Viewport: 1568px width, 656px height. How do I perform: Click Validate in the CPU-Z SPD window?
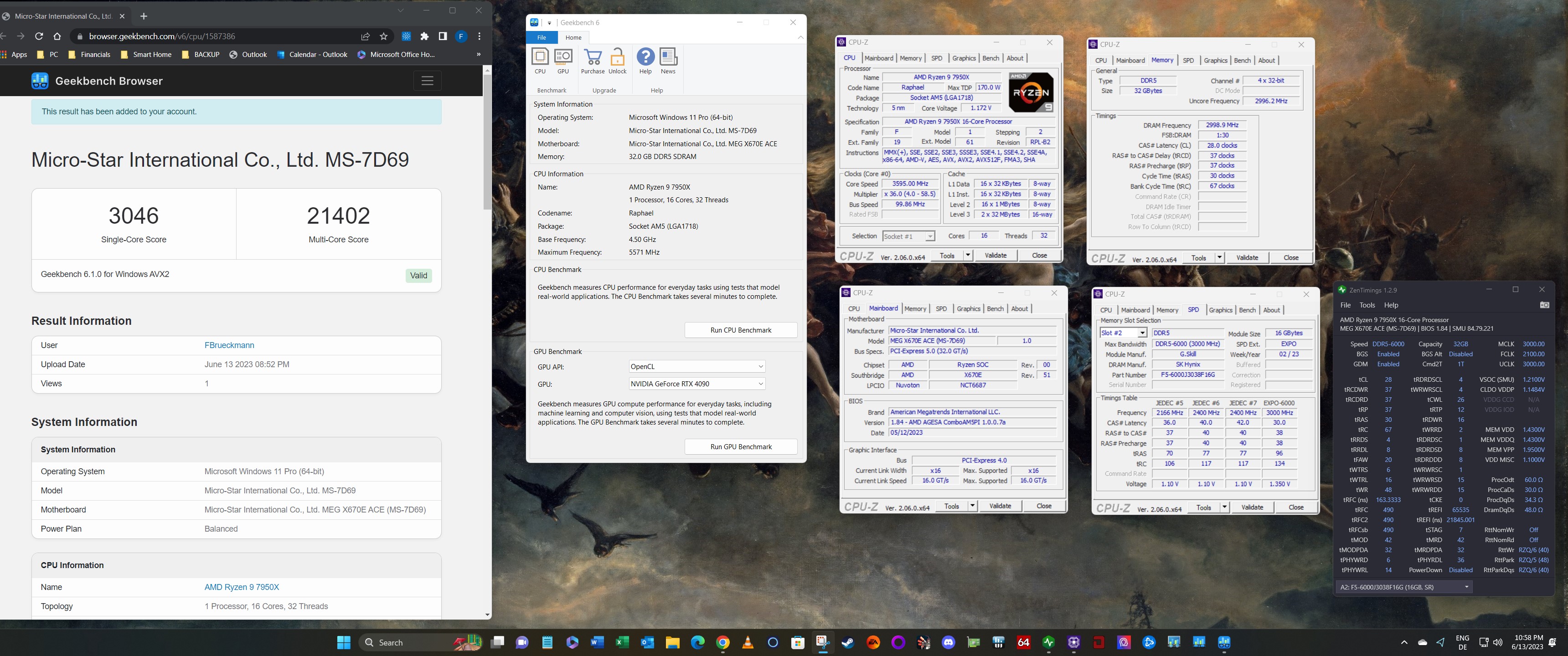pos(1252,507)
